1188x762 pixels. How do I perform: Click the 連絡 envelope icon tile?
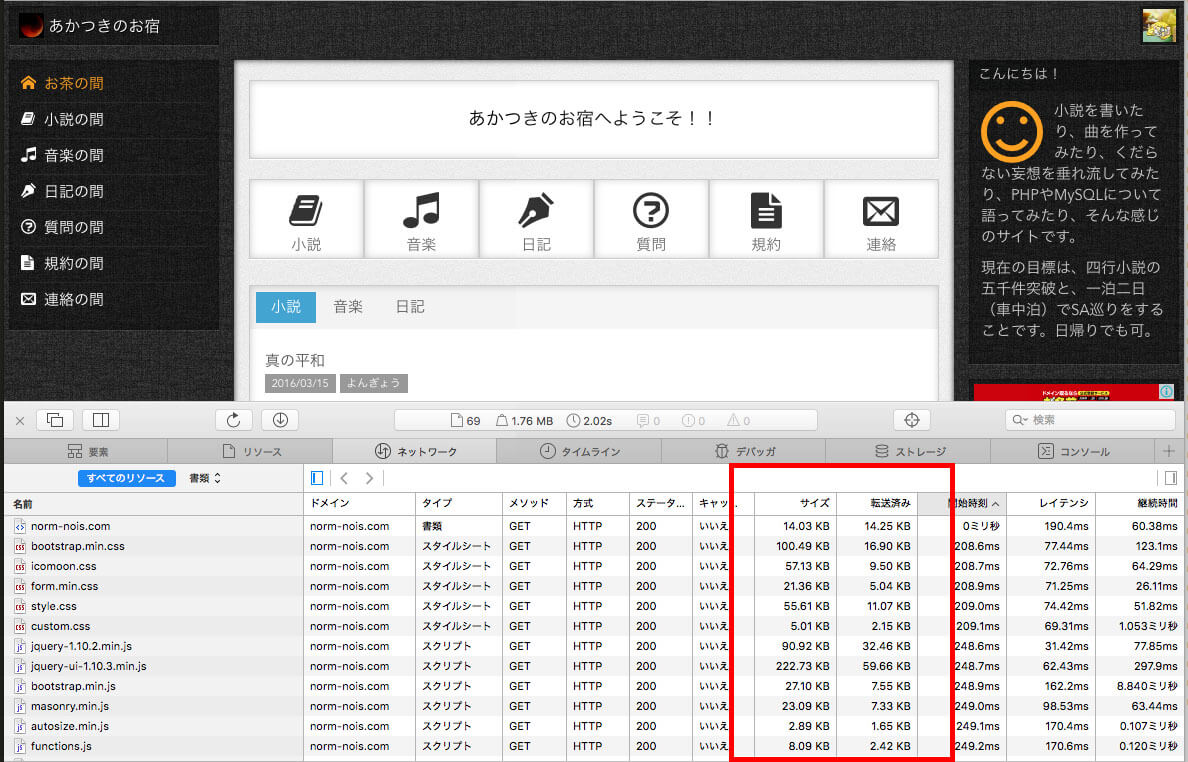(881, 219)
